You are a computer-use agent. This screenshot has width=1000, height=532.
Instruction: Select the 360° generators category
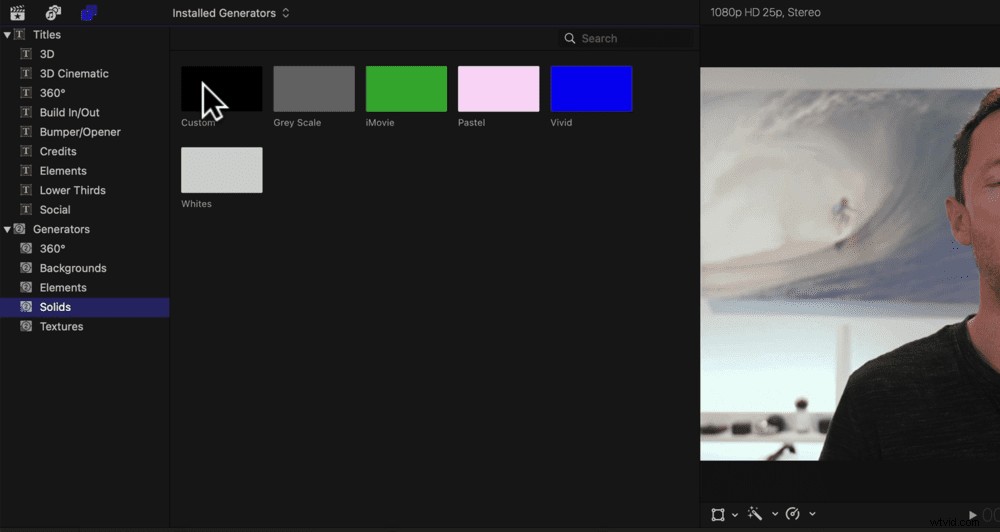[52, 249]
